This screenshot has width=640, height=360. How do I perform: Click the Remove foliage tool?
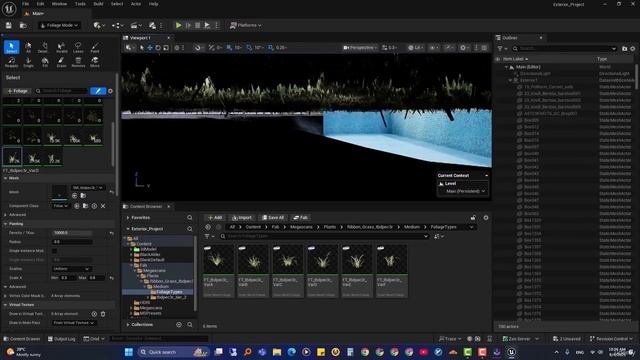tap(78, 62)
